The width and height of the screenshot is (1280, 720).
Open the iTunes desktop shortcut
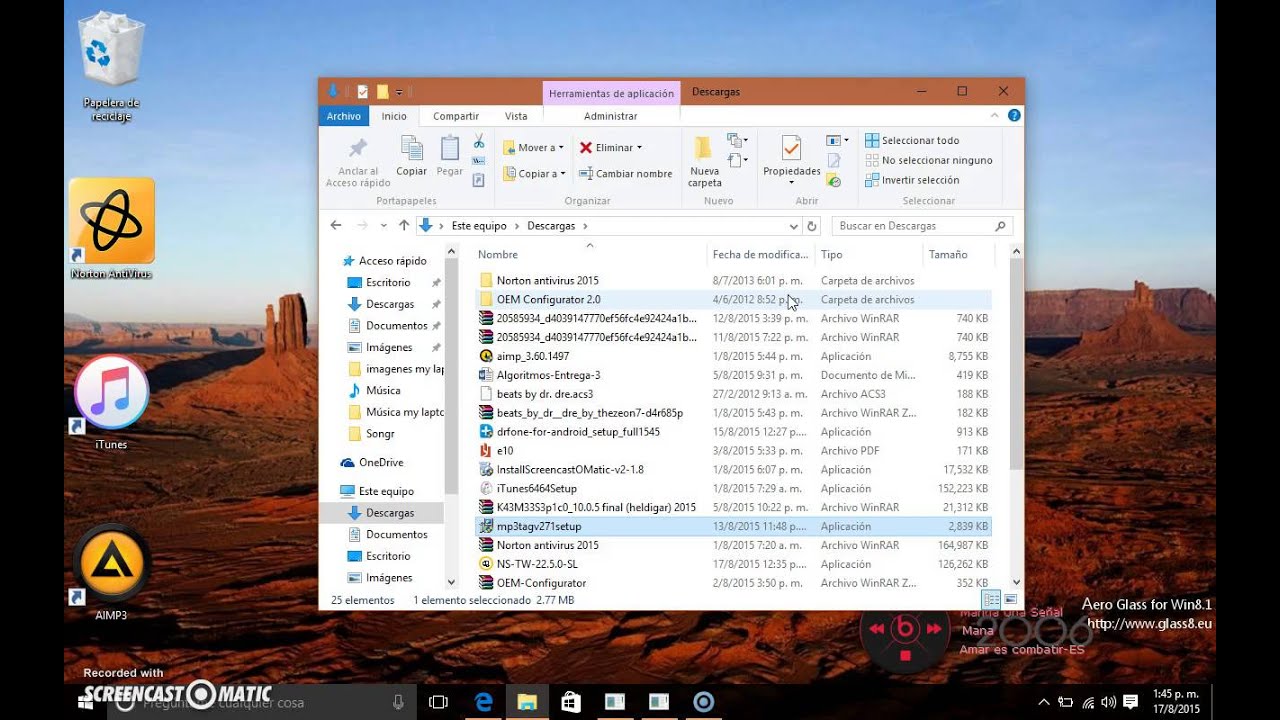pyautogui.click(x=111, y=403)
